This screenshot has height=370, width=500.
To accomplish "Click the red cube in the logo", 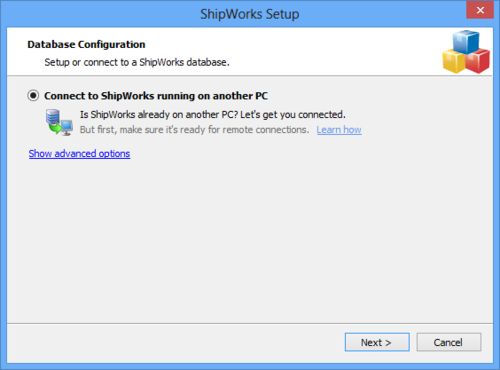I will [478, 61].
